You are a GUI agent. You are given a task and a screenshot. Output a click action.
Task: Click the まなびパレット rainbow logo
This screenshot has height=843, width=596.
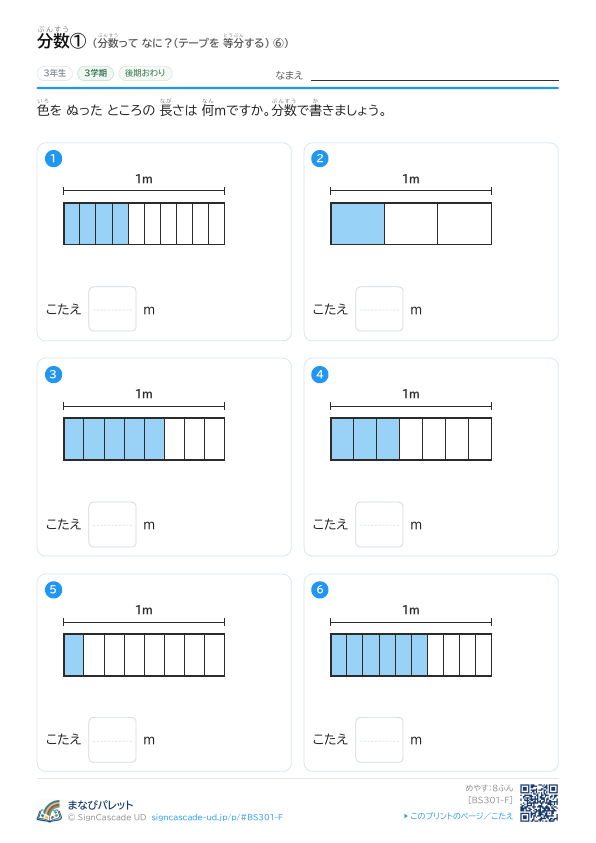point(49,811)
